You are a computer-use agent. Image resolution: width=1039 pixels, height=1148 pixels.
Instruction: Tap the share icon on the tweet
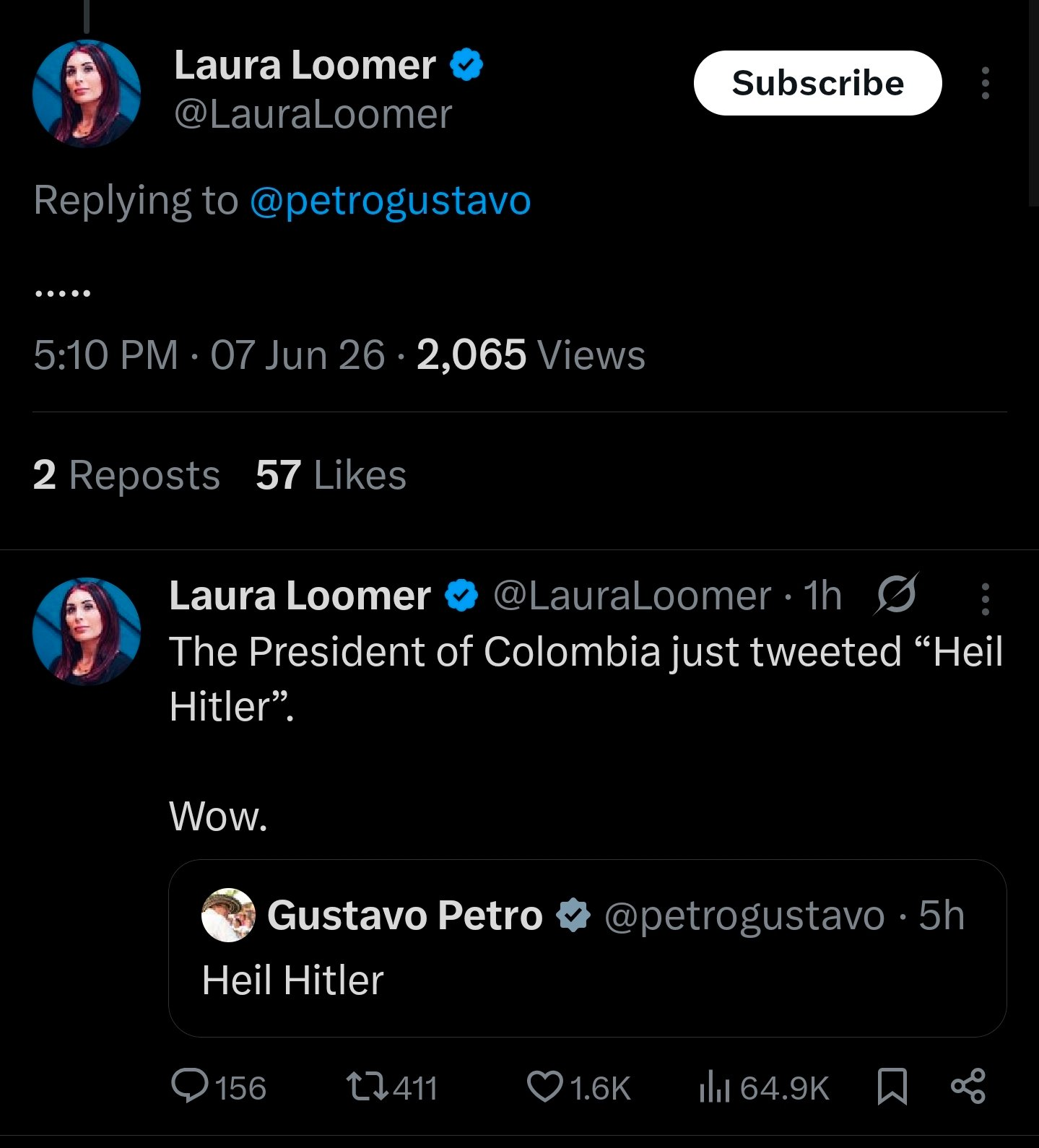[x=968, y=1087]
